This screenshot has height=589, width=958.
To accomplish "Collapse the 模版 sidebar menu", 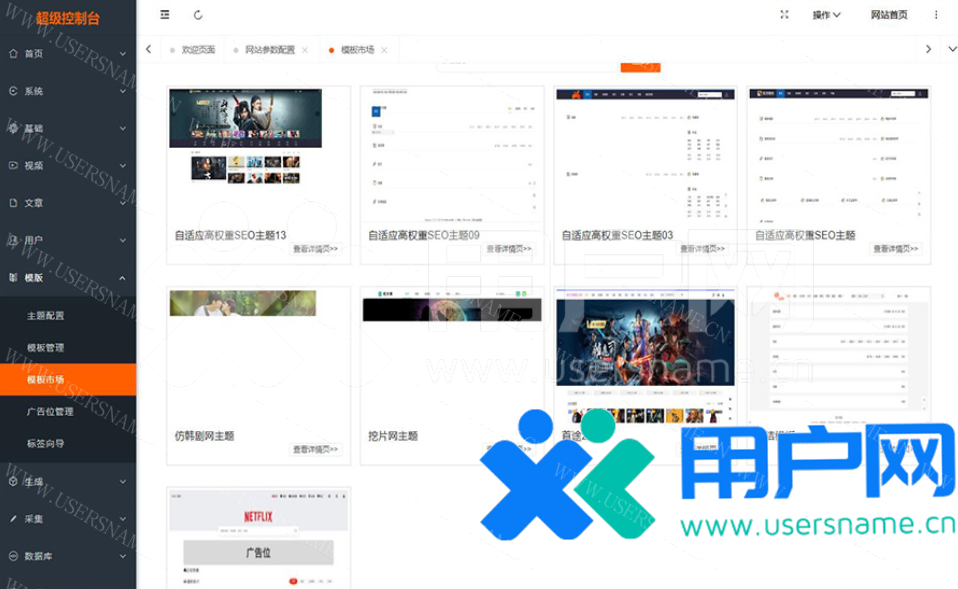I will 67,277.
